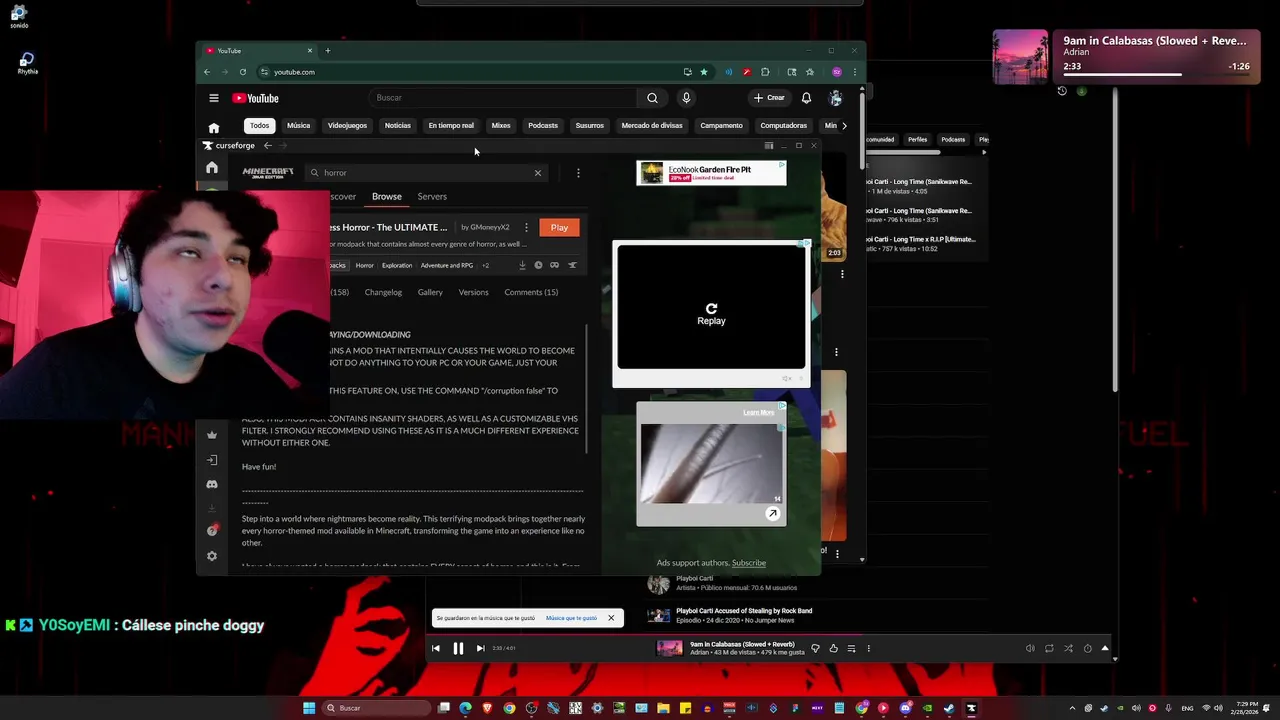Select the Todos chip on YouTube
The image size is (1280, 720).
260,126
